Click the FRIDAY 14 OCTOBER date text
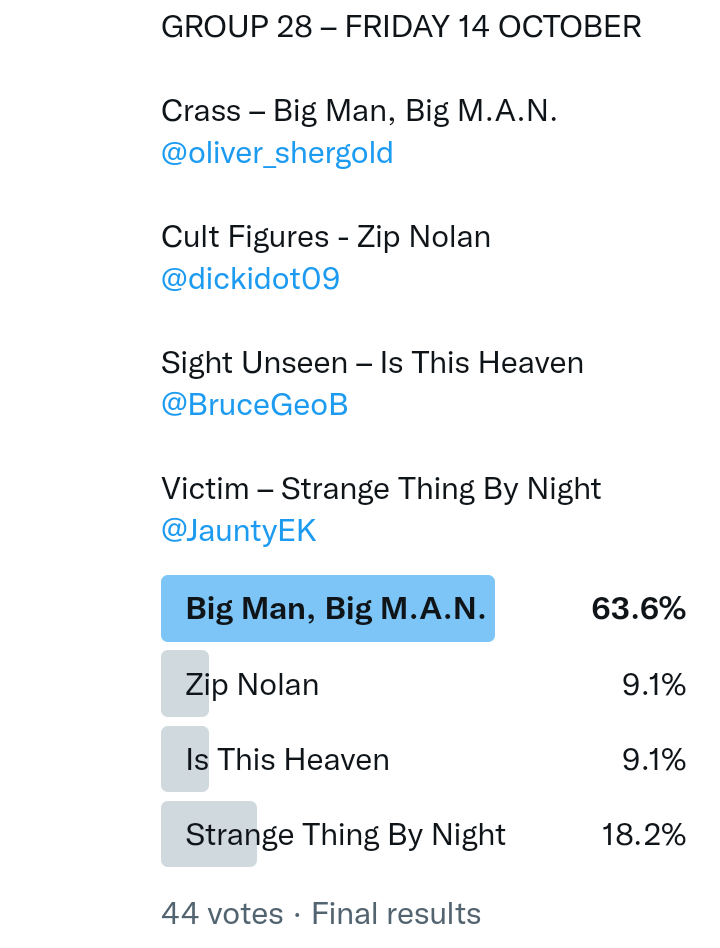Image resolution: width=720 pixels, height=948 pixels. [493, 27]
